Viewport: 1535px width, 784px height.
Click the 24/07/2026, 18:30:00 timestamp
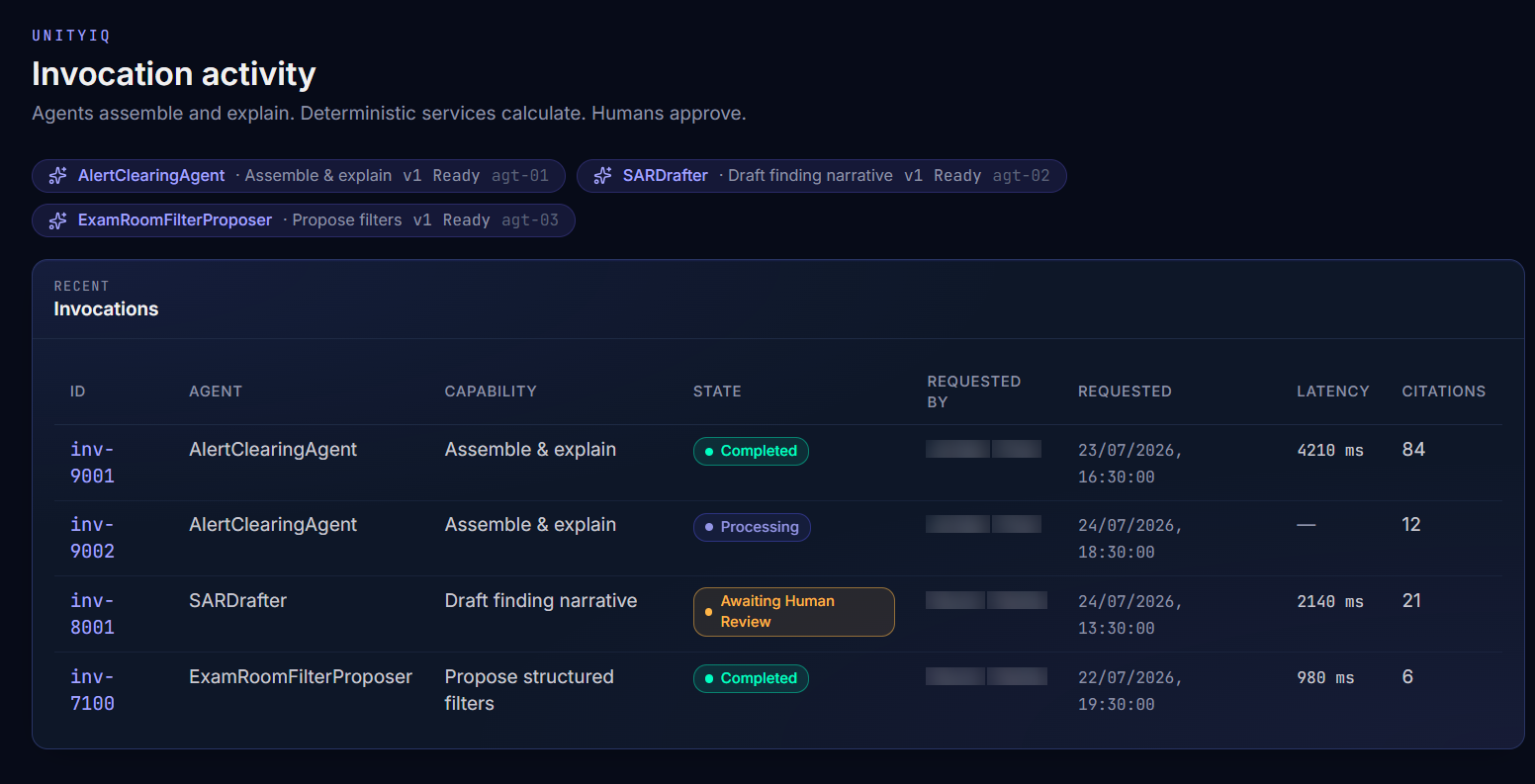coord(1130,539)
